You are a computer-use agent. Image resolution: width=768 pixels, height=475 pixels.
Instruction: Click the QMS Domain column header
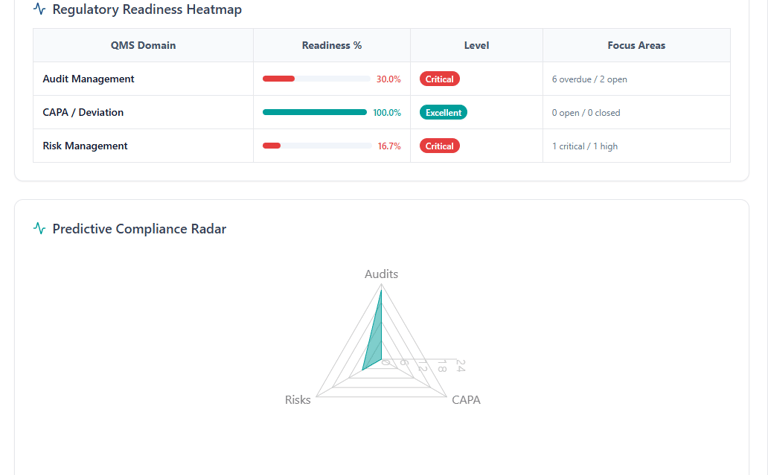[143, 45]
